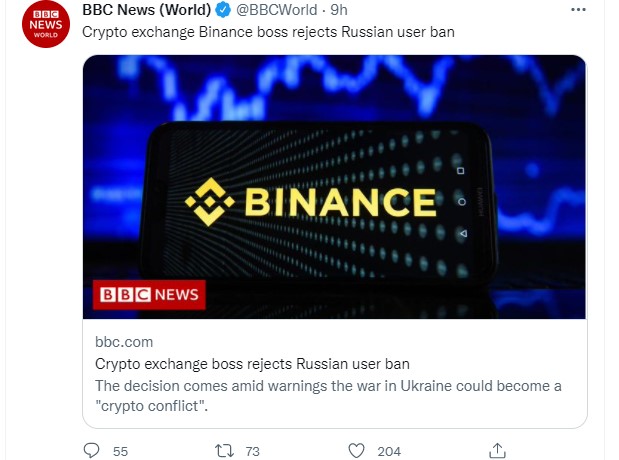Click the share upload icon
619x460 pixels.
click(497, 451)
